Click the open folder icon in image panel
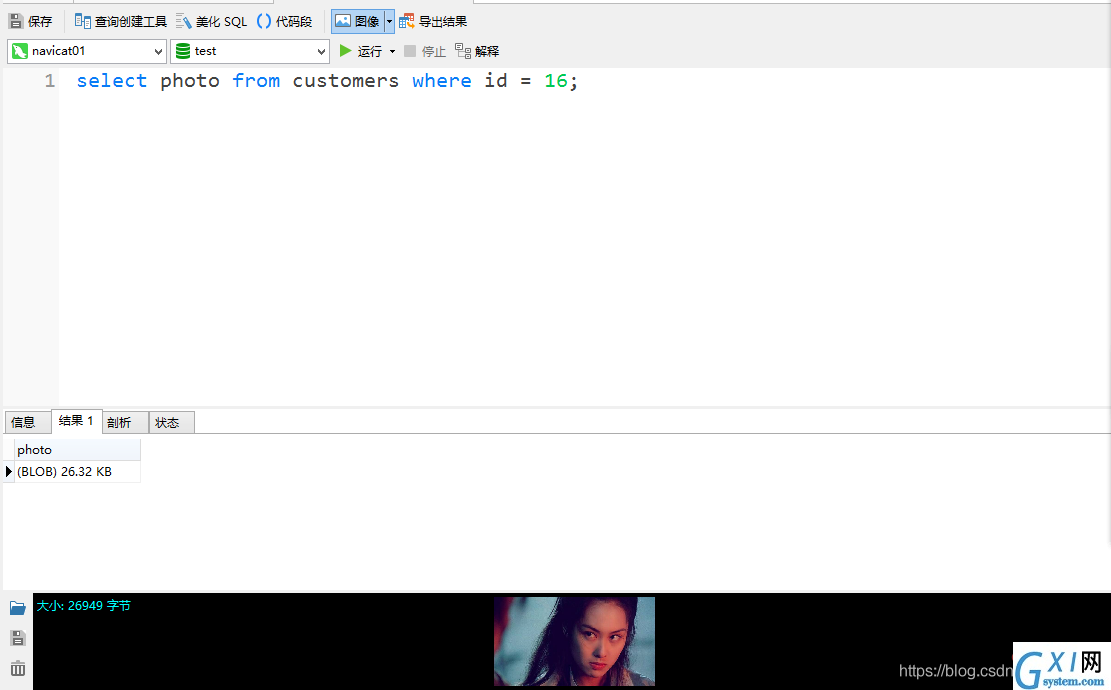Image resolution: width=1111 pixels, height=690 pixels. click(18, 608)
